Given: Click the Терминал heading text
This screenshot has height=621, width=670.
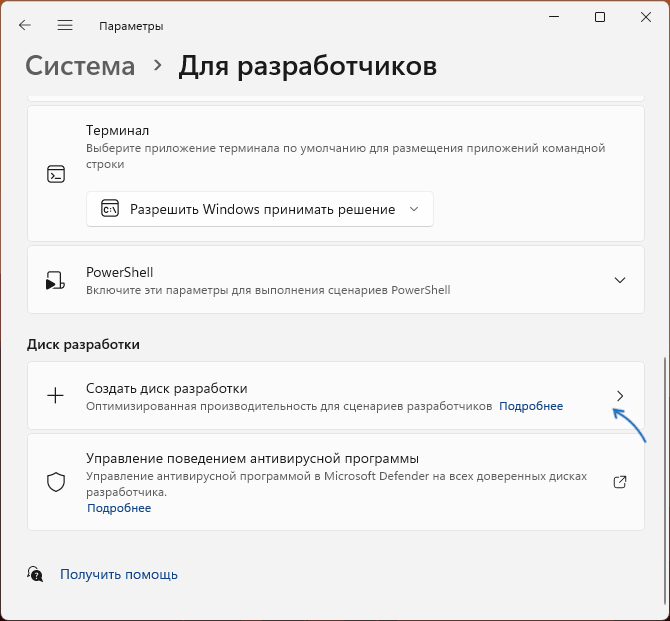Looking at the screenshot, I should tap(118, 130).
